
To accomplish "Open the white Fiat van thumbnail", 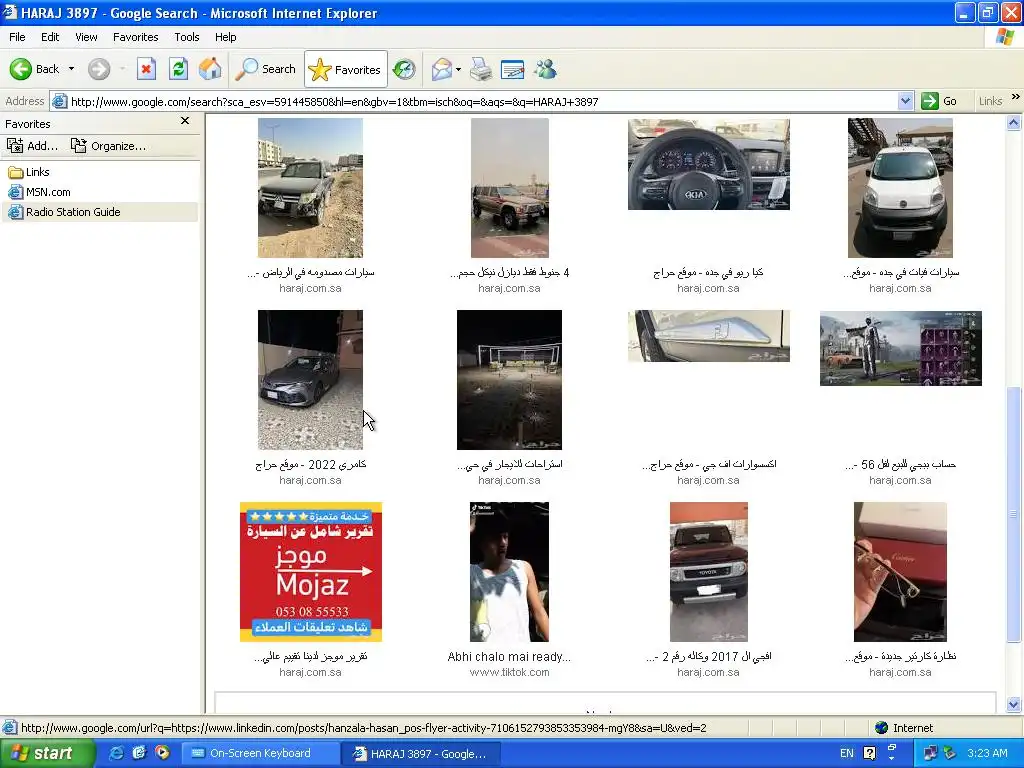I will [x=900, y=188].
